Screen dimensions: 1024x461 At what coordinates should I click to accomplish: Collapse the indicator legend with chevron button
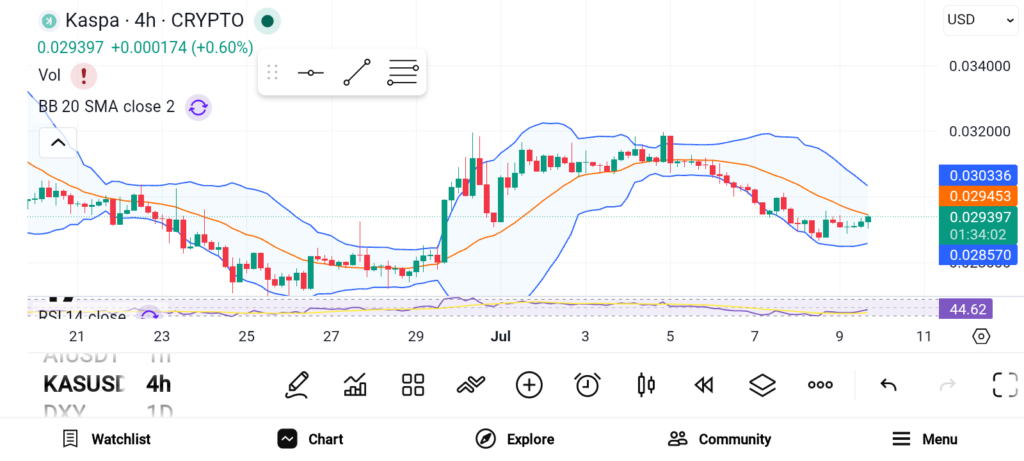coord(58,142)
